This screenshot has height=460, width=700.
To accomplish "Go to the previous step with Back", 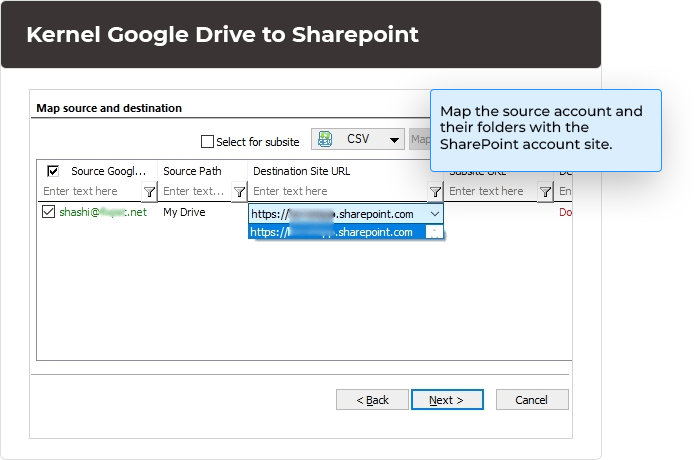I will tap(372, 400).
